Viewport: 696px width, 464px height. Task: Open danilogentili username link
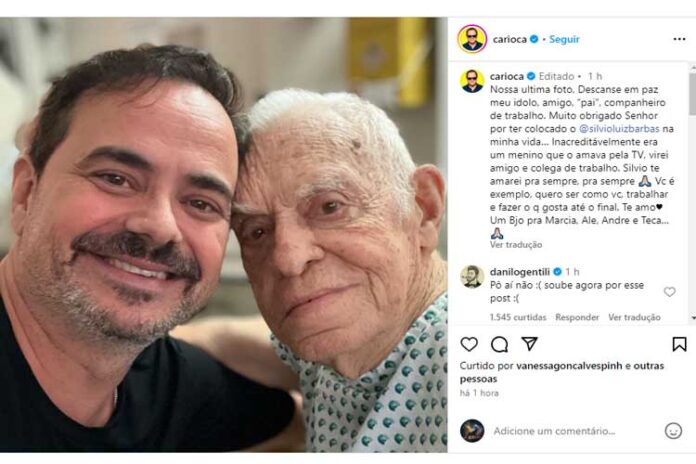[519, 271]
